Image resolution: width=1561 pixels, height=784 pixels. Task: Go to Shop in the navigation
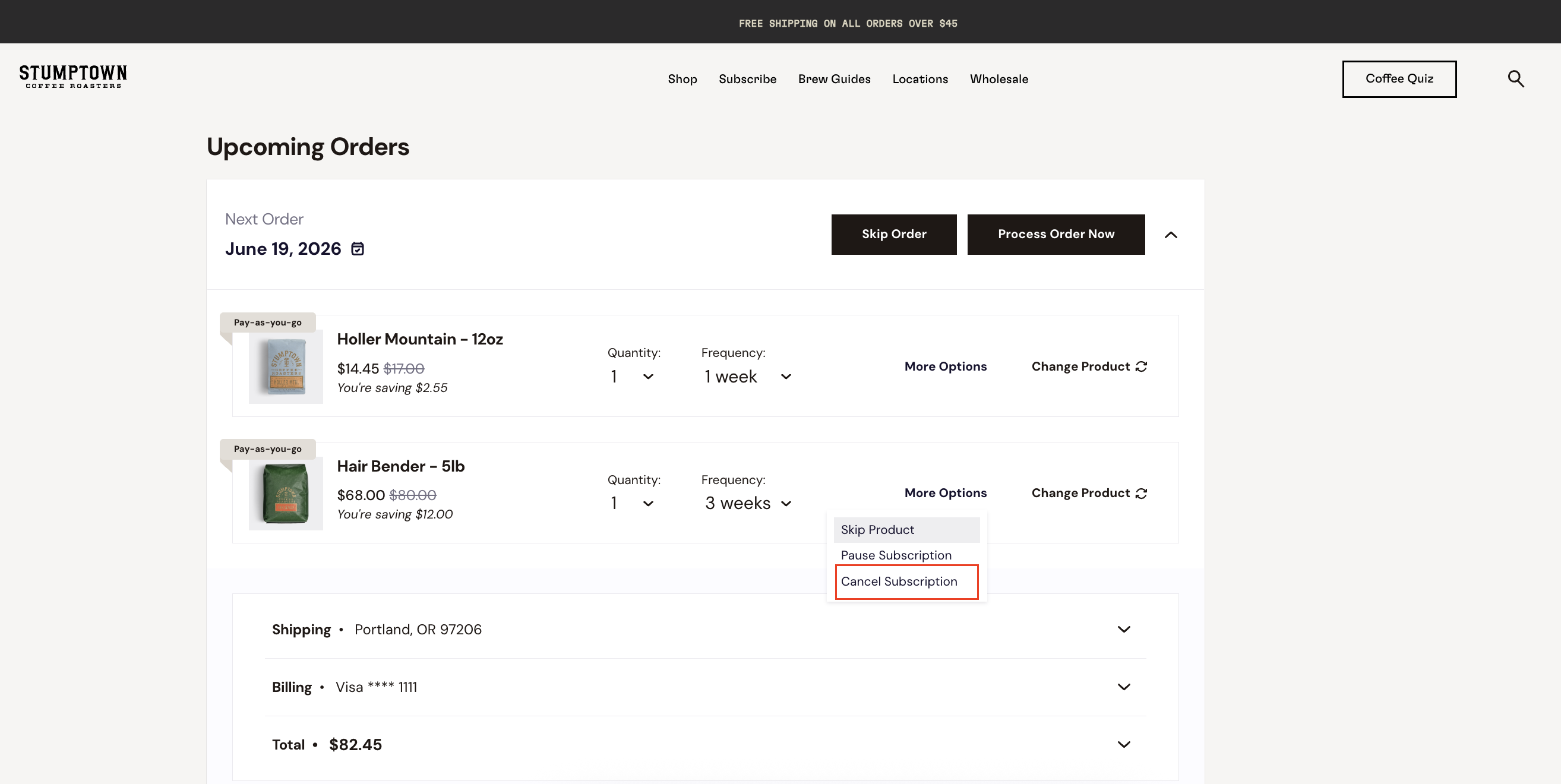(x=682, y=80)
